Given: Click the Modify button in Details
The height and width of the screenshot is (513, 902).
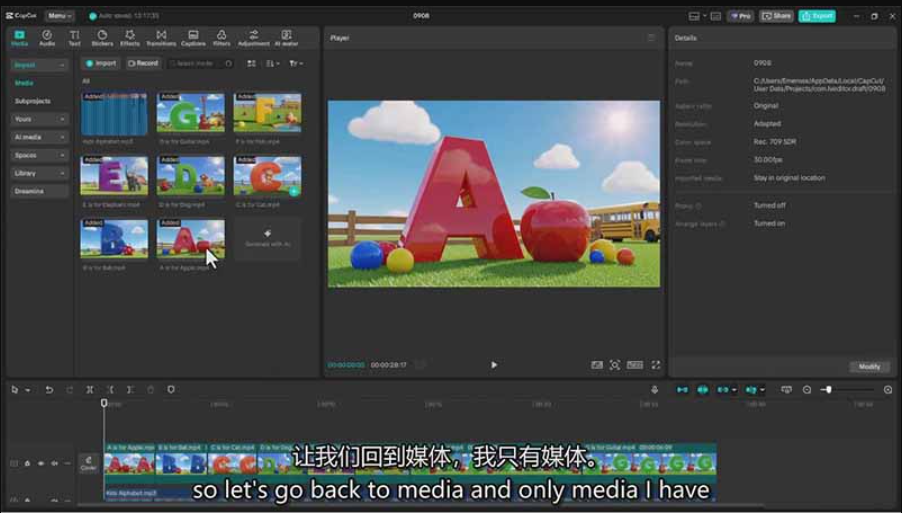Looking at the screenshot, I should (x=869, y=367).
